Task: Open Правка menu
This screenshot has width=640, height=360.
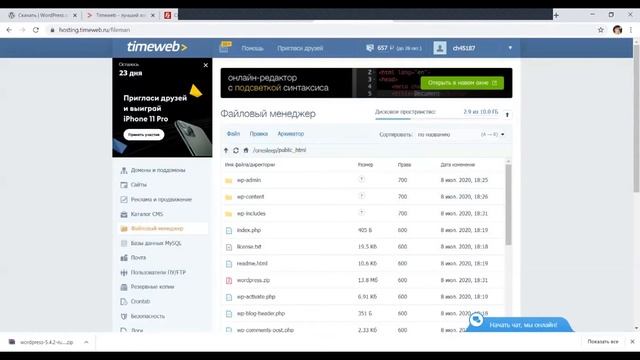Action: point(259,134)
